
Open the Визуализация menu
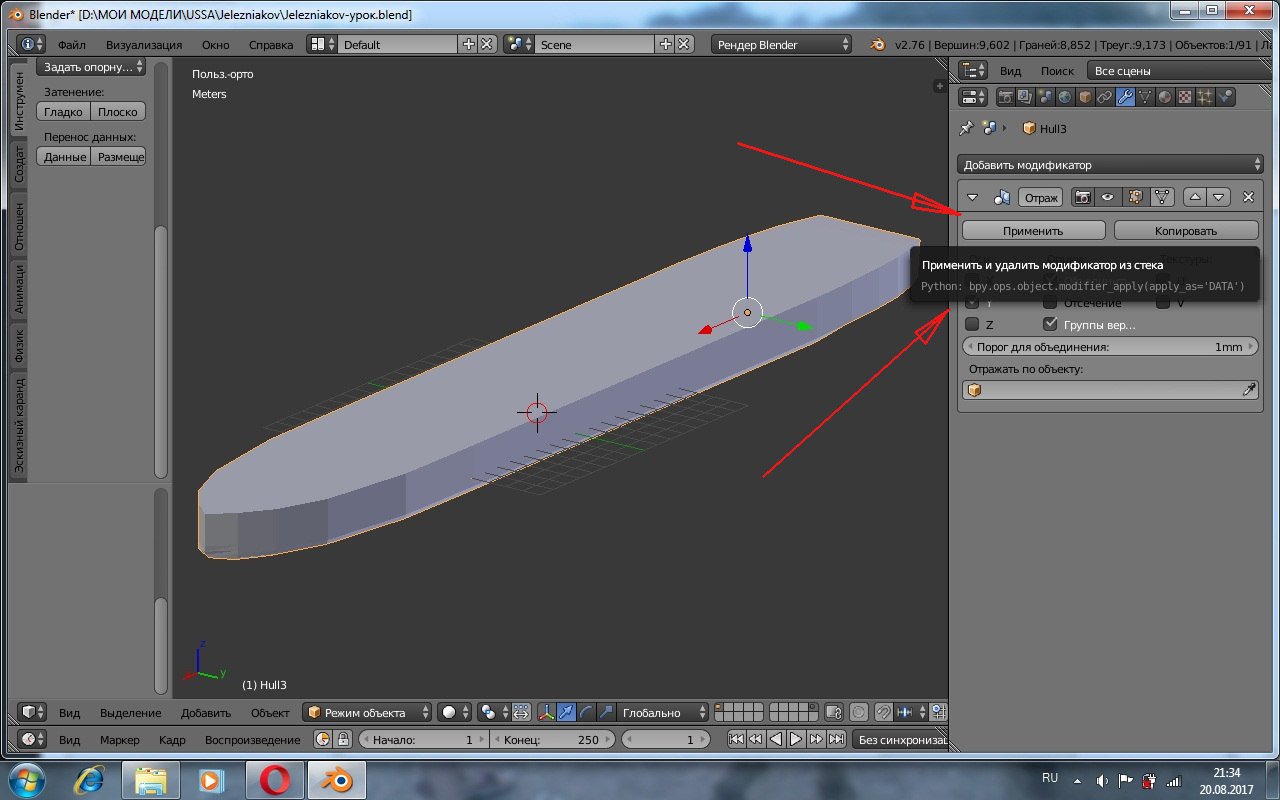[x=144, y=45]
